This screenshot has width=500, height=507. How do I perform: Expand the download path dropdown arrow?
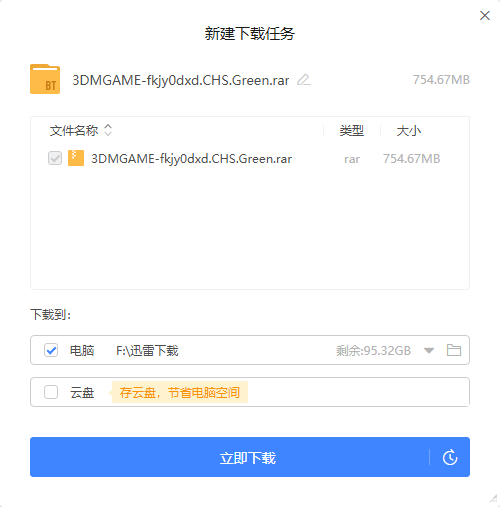429,350
